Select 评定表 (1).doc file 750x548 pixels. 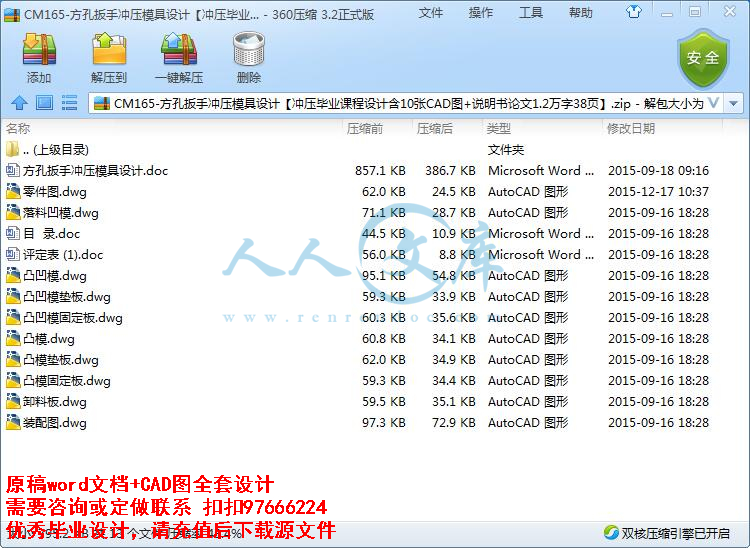click(359, 255)
